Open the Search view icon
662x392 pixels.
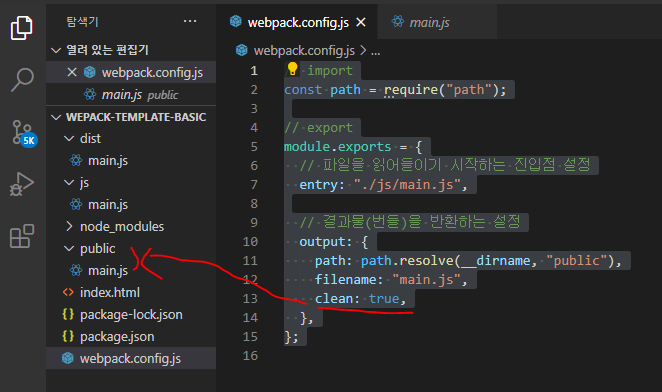pos(22,79)
